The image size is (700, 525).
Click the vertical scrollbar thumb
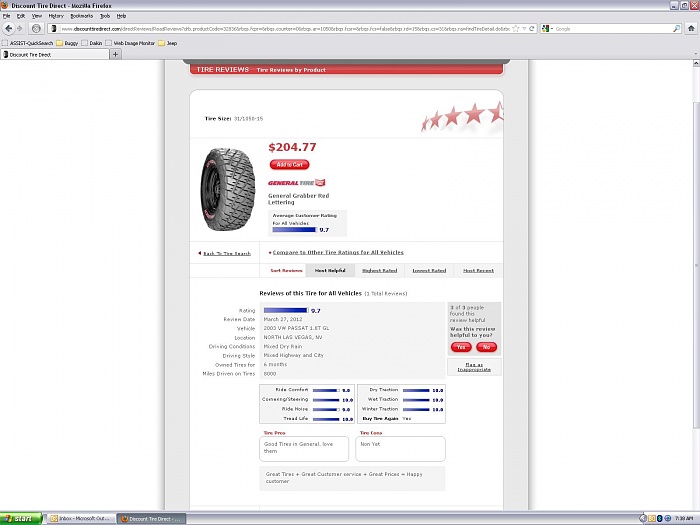coord(696,265)
